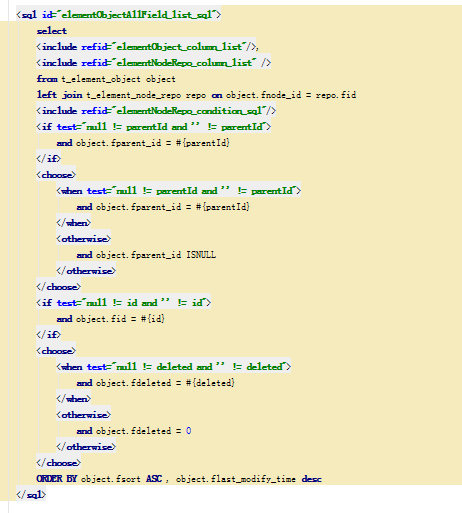Viewport: 462px width, 513px height.
Task: Click the 'desc' keyword
Action: pos(312,479)
